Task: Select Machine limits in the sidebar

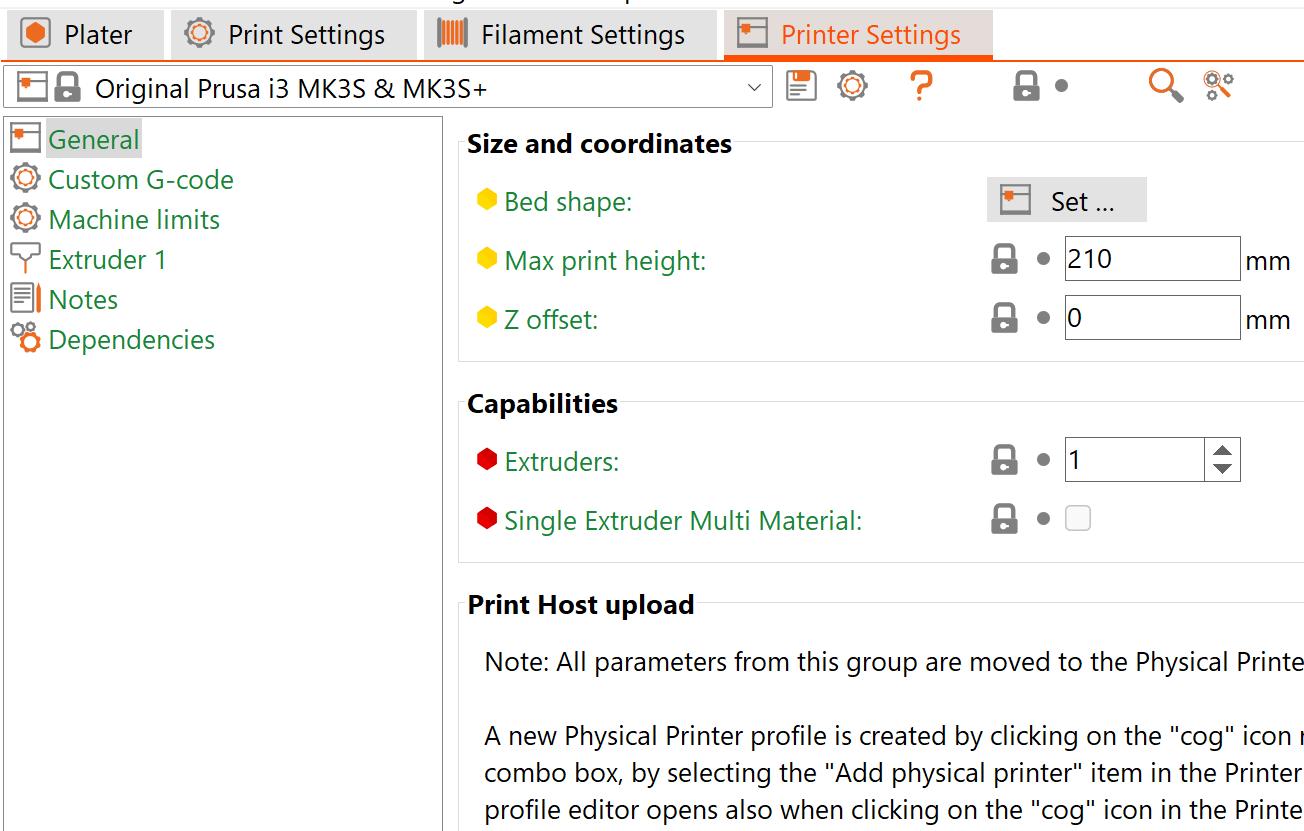Action: [x=134, y=220]
